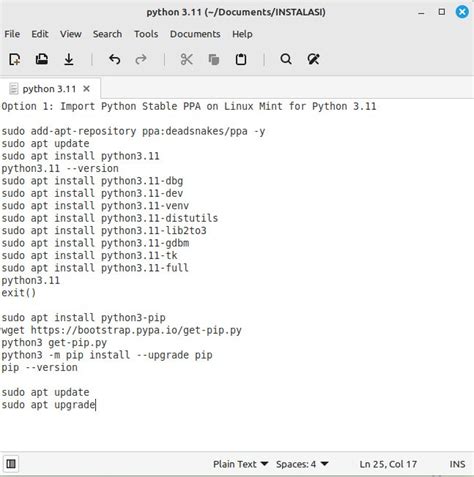The width and height of the screenshot is (474, 477).
Task: Click line 'sudo apt install python3.11-dbg'
Action: click(92, 181)
